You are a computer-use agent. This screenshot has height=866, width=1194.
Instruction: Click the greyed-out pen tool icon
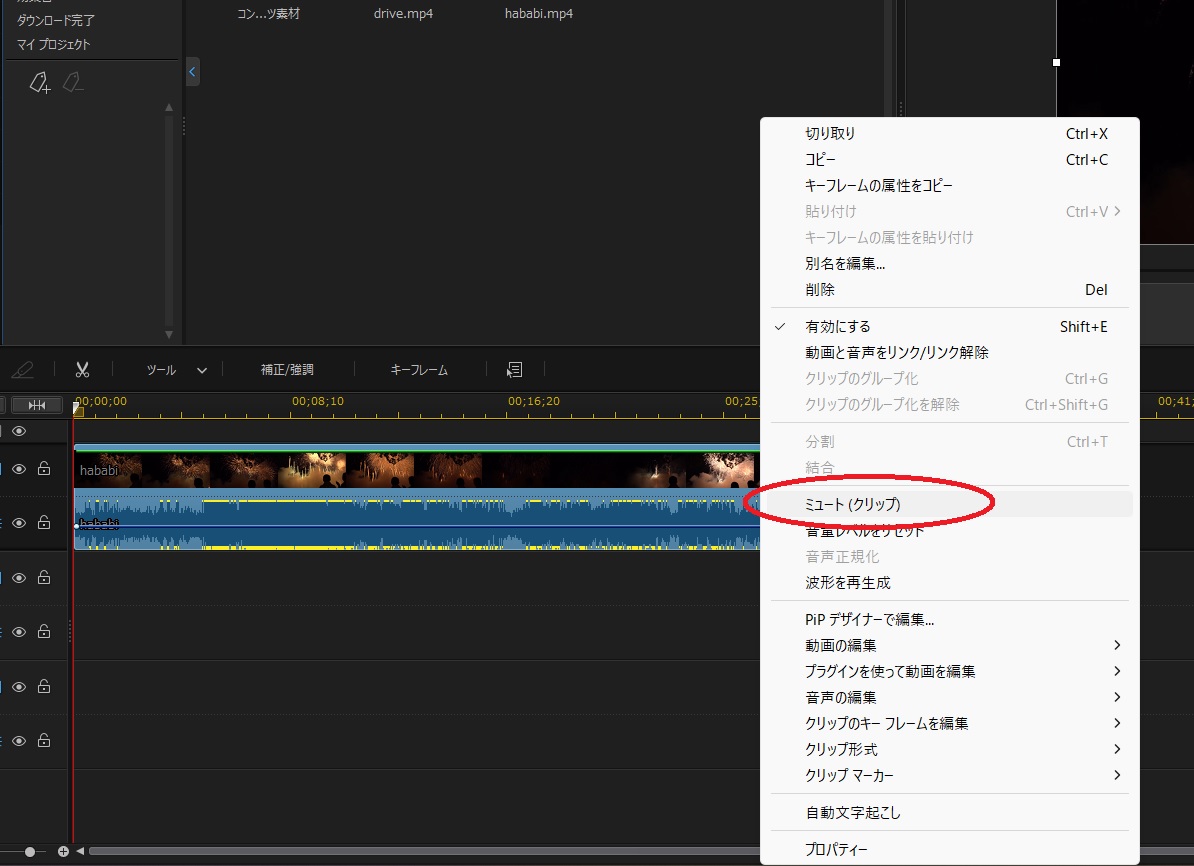pyautogui.click(x=22, y=370)
